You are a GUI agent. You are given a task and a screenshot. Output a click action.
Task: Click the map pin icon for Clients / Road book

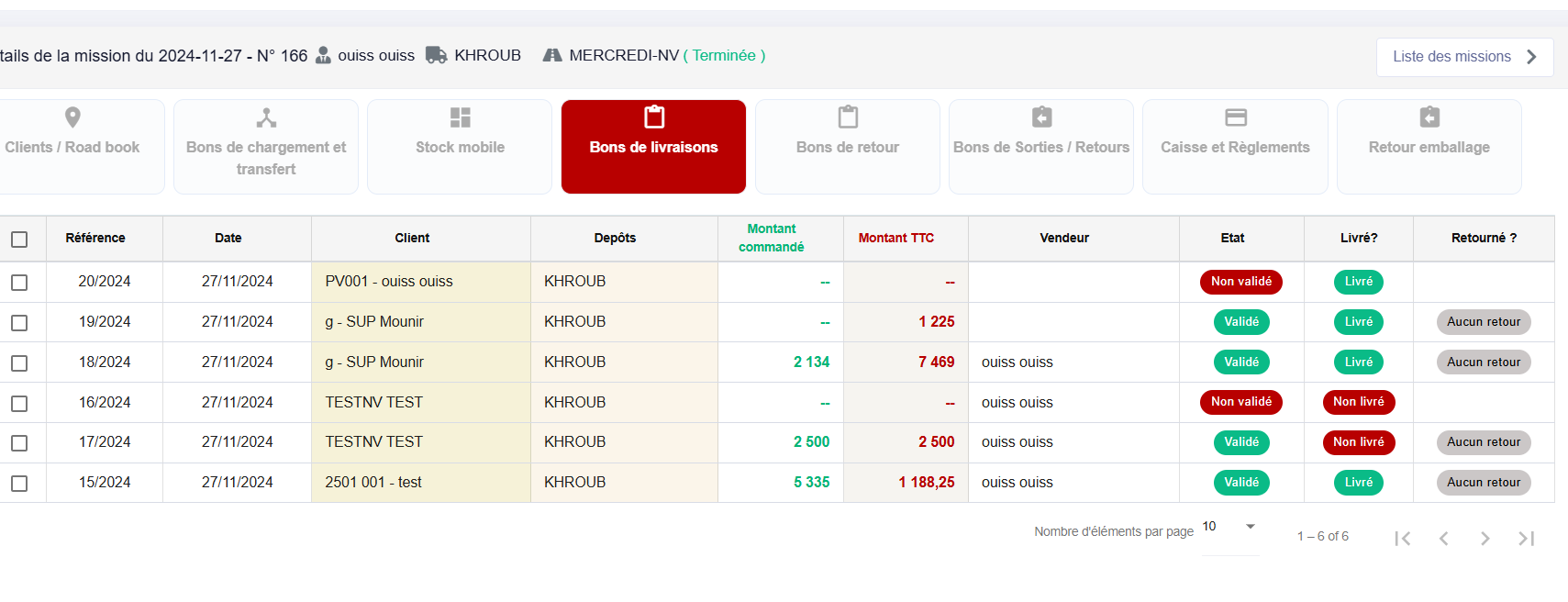[72, 117]
